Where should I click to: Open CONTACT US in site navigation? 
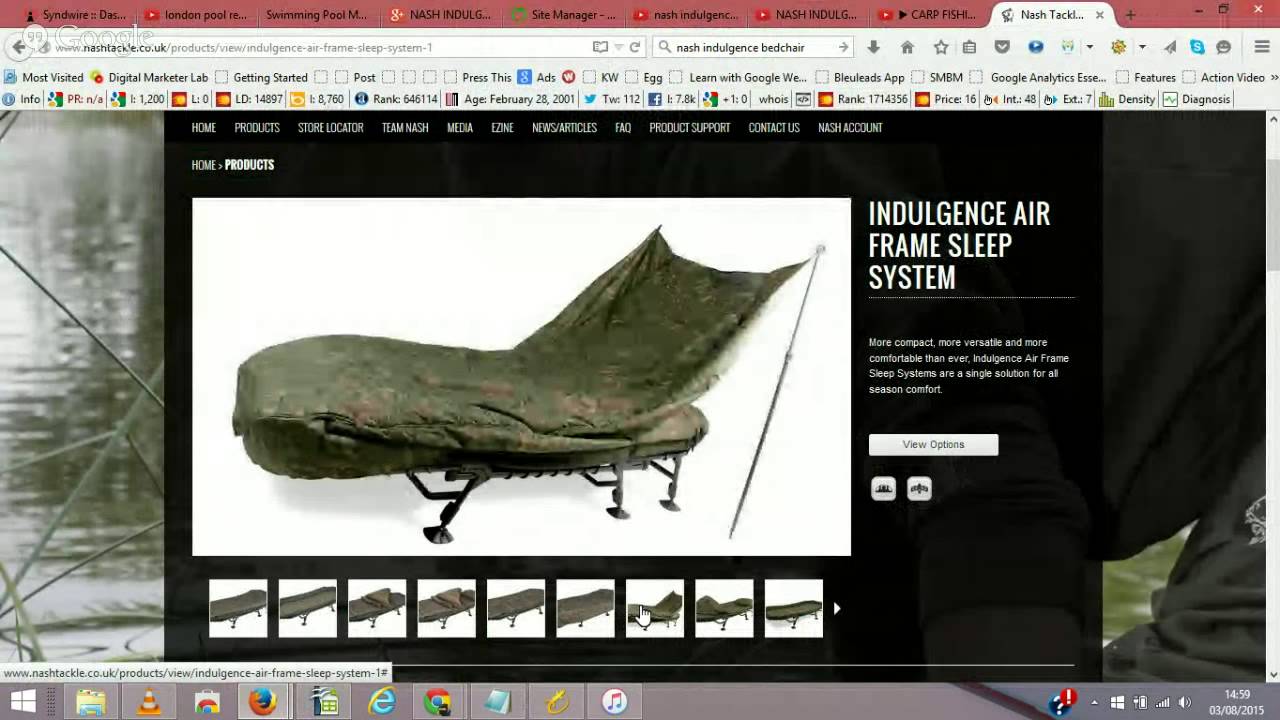tap(774, 128)
